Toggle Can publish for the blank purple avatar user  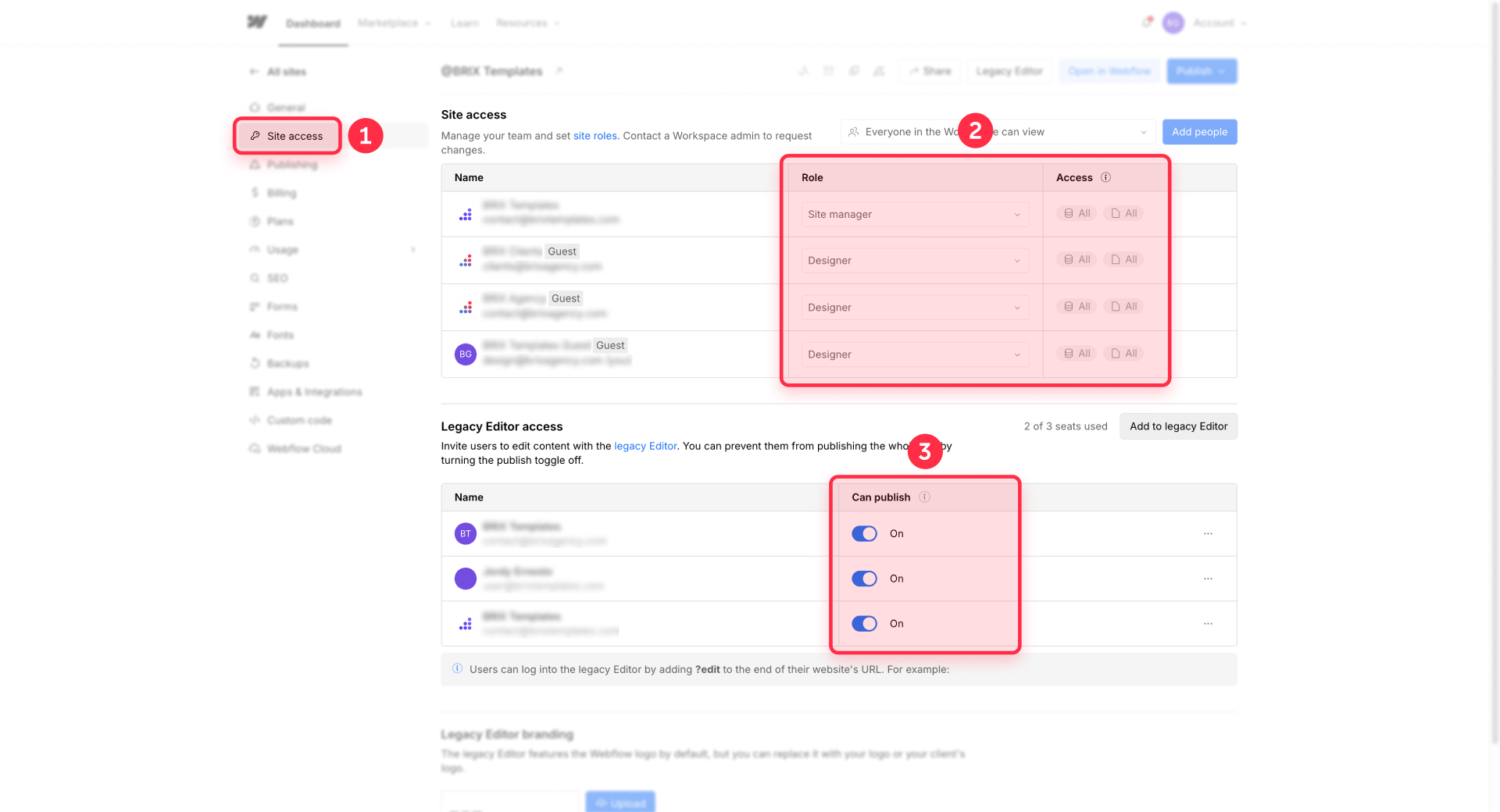coord(864,579)
